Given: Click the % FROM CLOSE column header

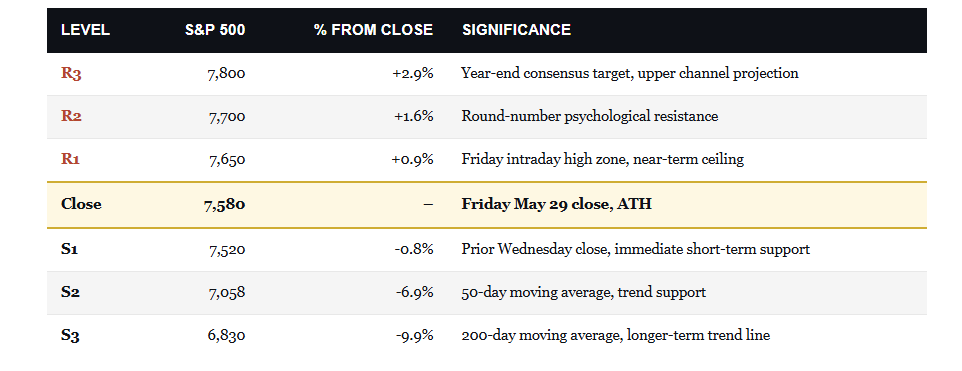Looking at the screenshot, I should pos(373,30).
